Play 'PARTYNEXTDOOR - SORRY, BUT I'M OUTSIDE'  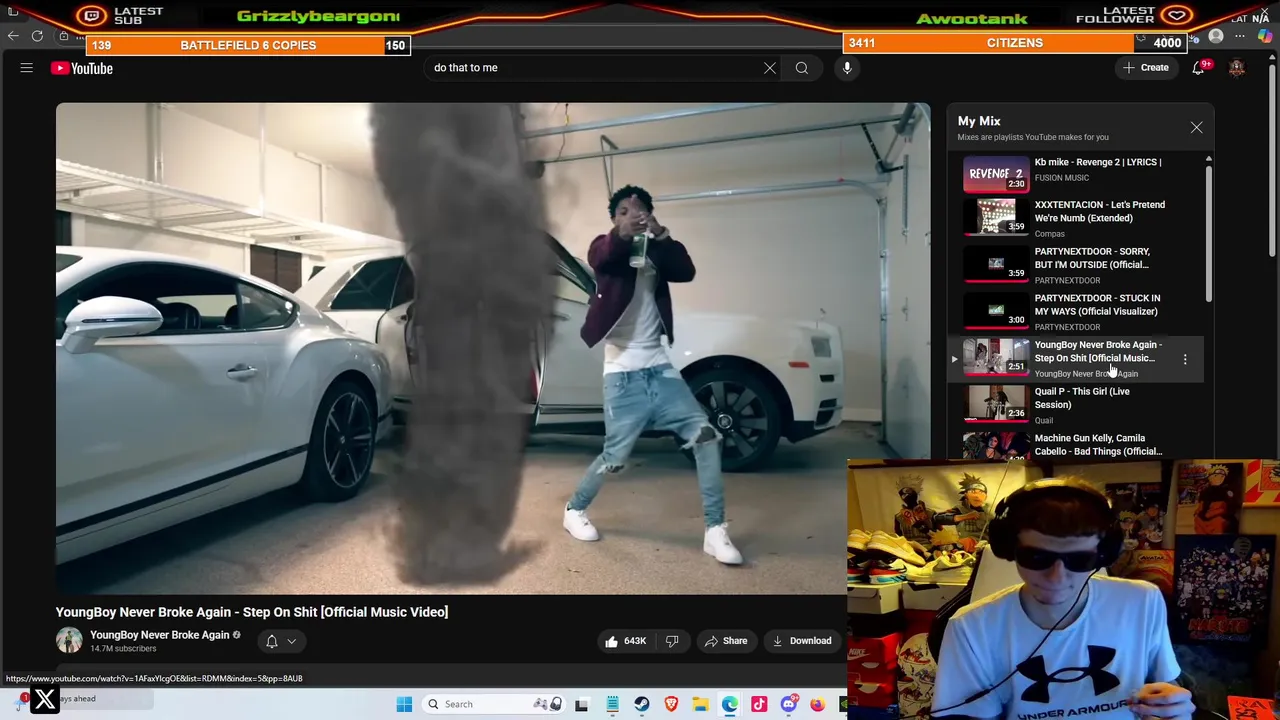pyautogui.click(x=1092, y=258)
